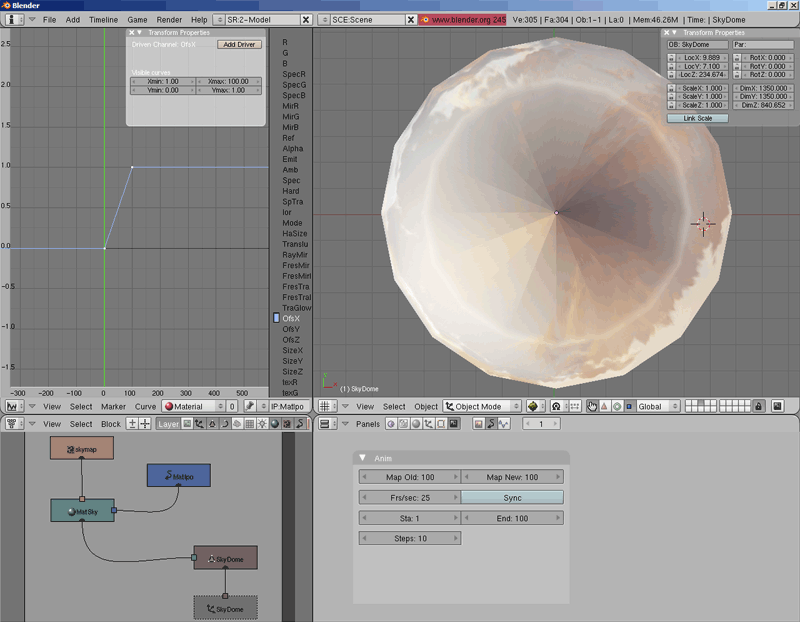Image resolution: width=800 pixels, height=622 pixels.
Task: Toggle Layer display in OOPS header
Action: (168, 424)
